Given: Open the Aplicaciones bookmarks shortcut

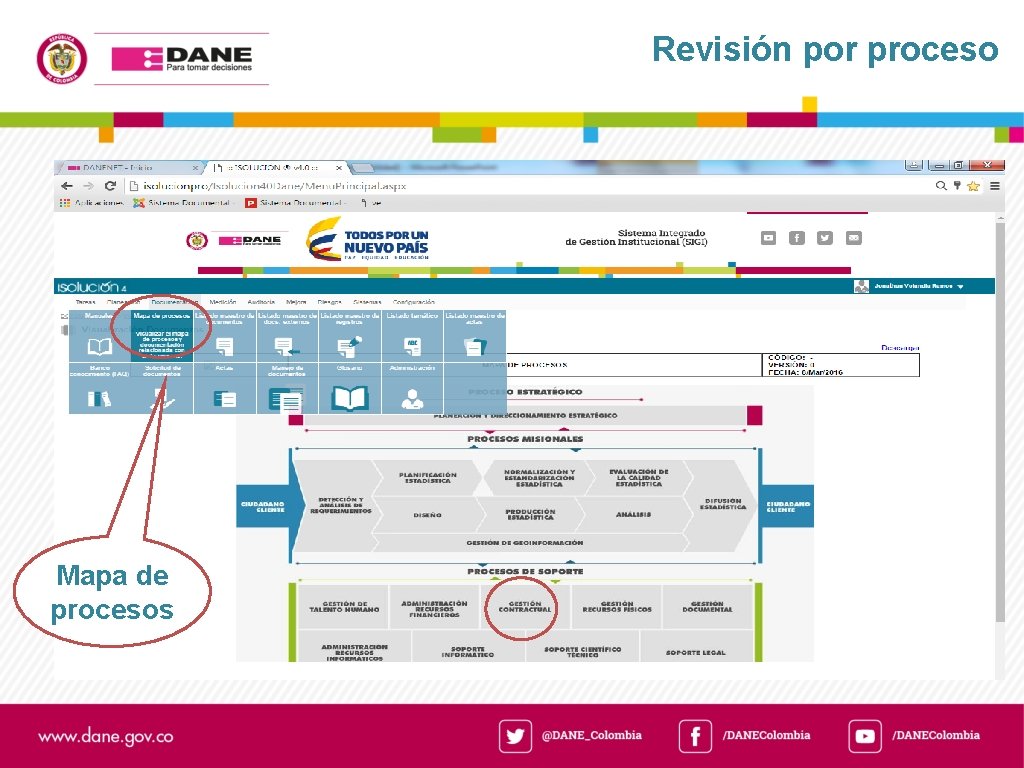Looking at the screenshot, I should click(91, 203).
